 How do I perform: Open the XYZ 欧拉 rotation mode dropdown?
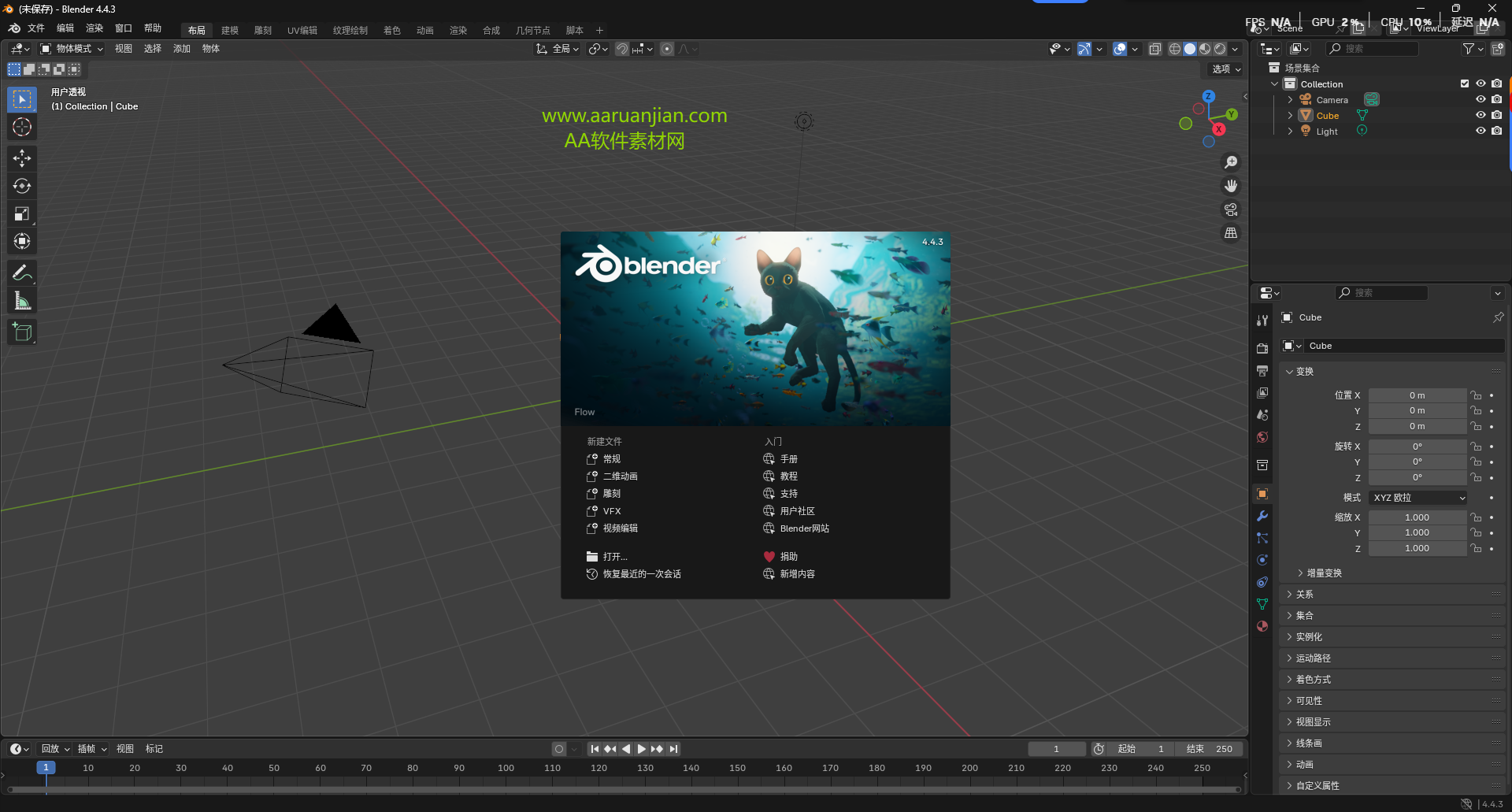click(1417, 497)
